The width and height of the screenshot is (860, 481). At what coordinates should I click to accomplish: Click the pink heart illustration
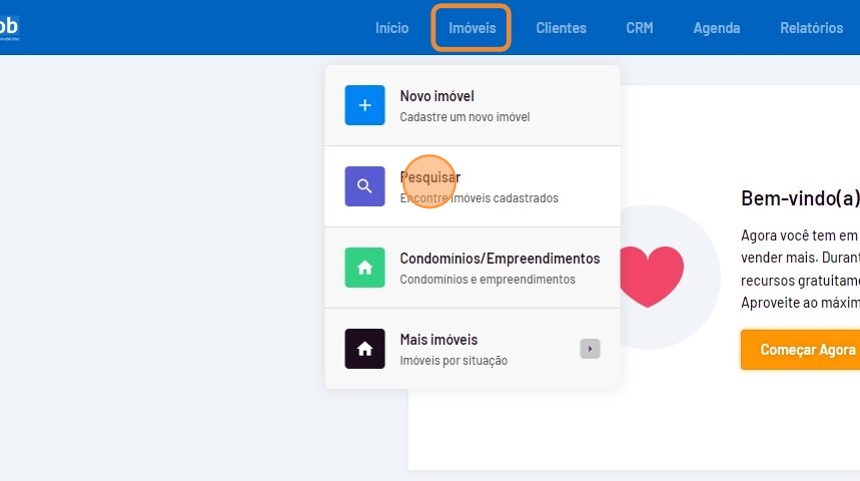[651, 276]
